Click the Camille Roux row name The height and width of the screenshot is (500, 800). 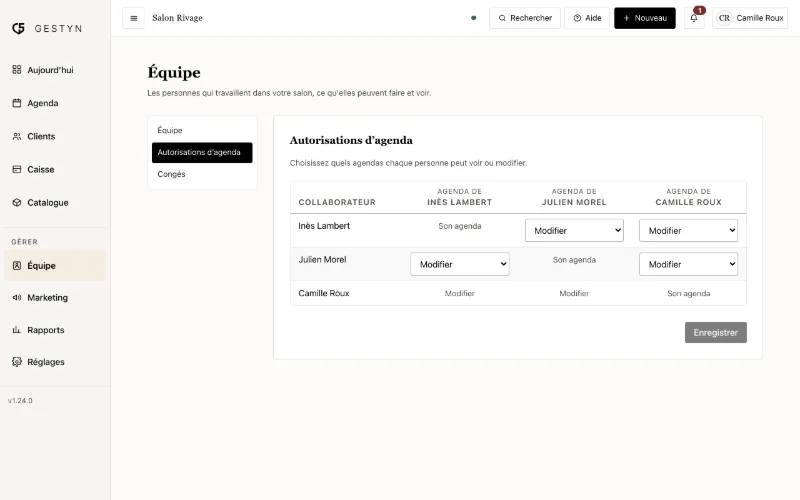(324, 293)
